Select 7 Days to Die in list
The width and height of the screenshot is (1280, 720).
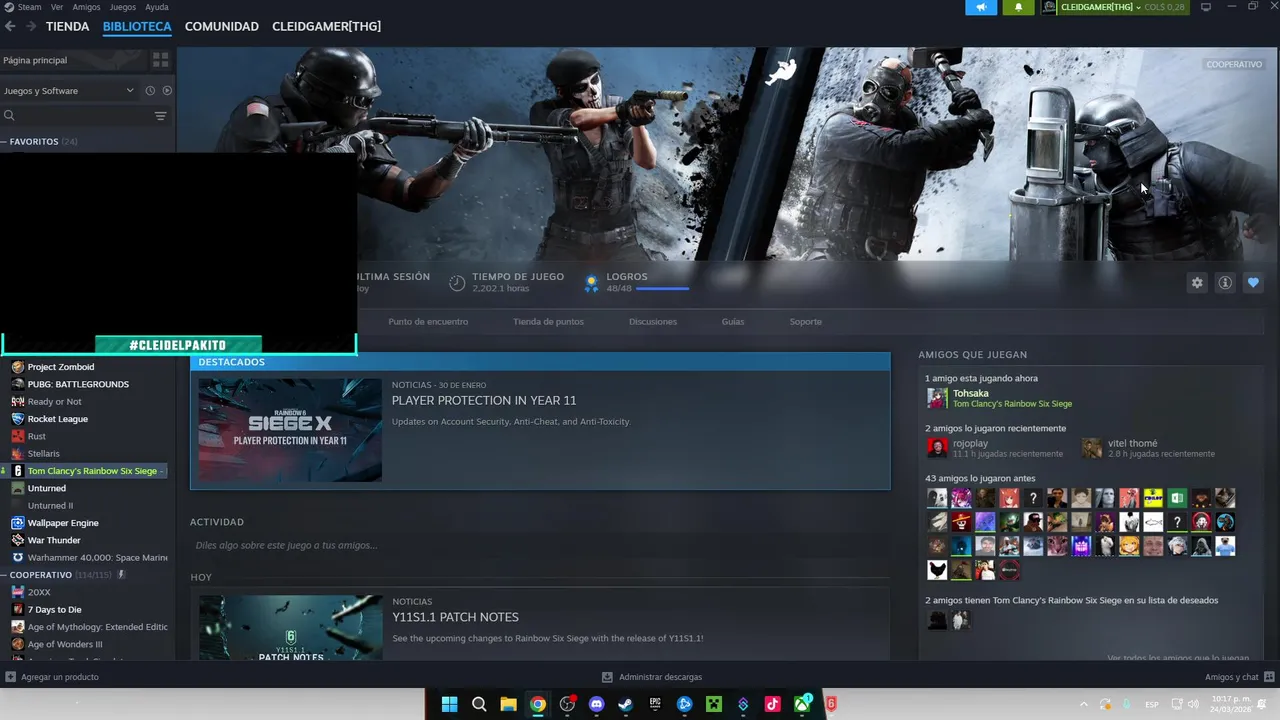[55, 610]
